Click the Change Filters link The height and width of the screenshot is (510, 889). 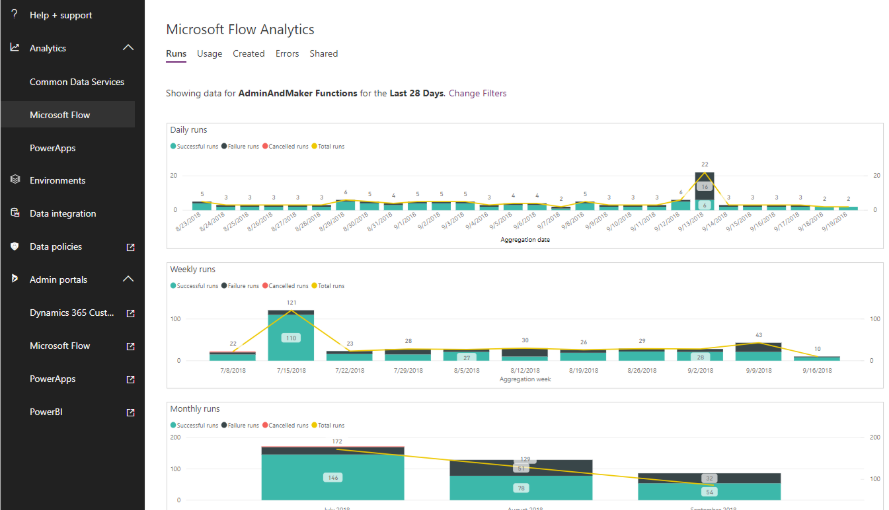coord(477,94)
